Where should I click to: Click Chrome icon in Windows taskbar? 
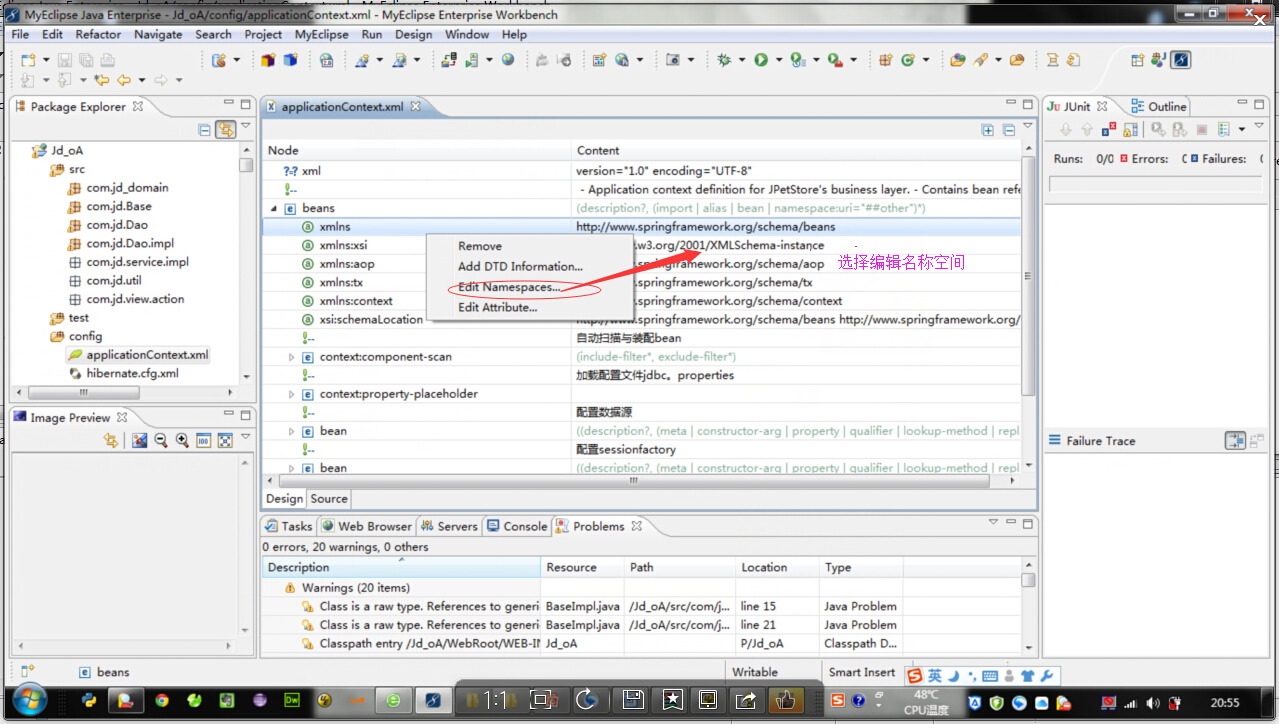coord(162,701)
